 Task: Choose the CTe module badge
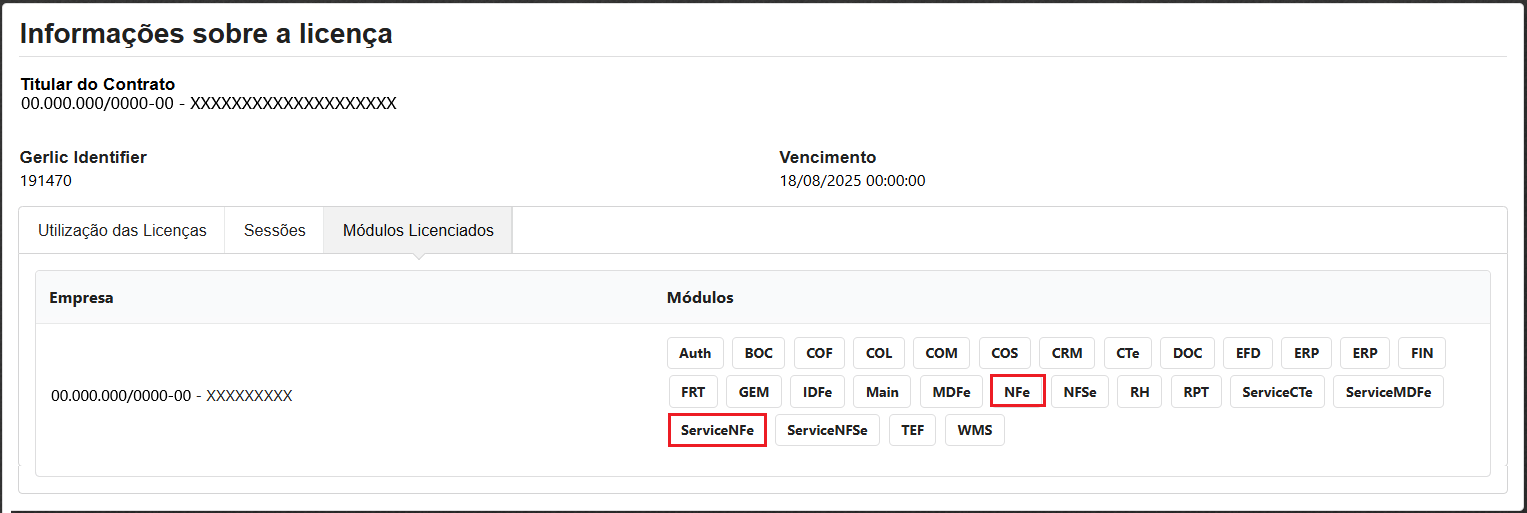1128,353
